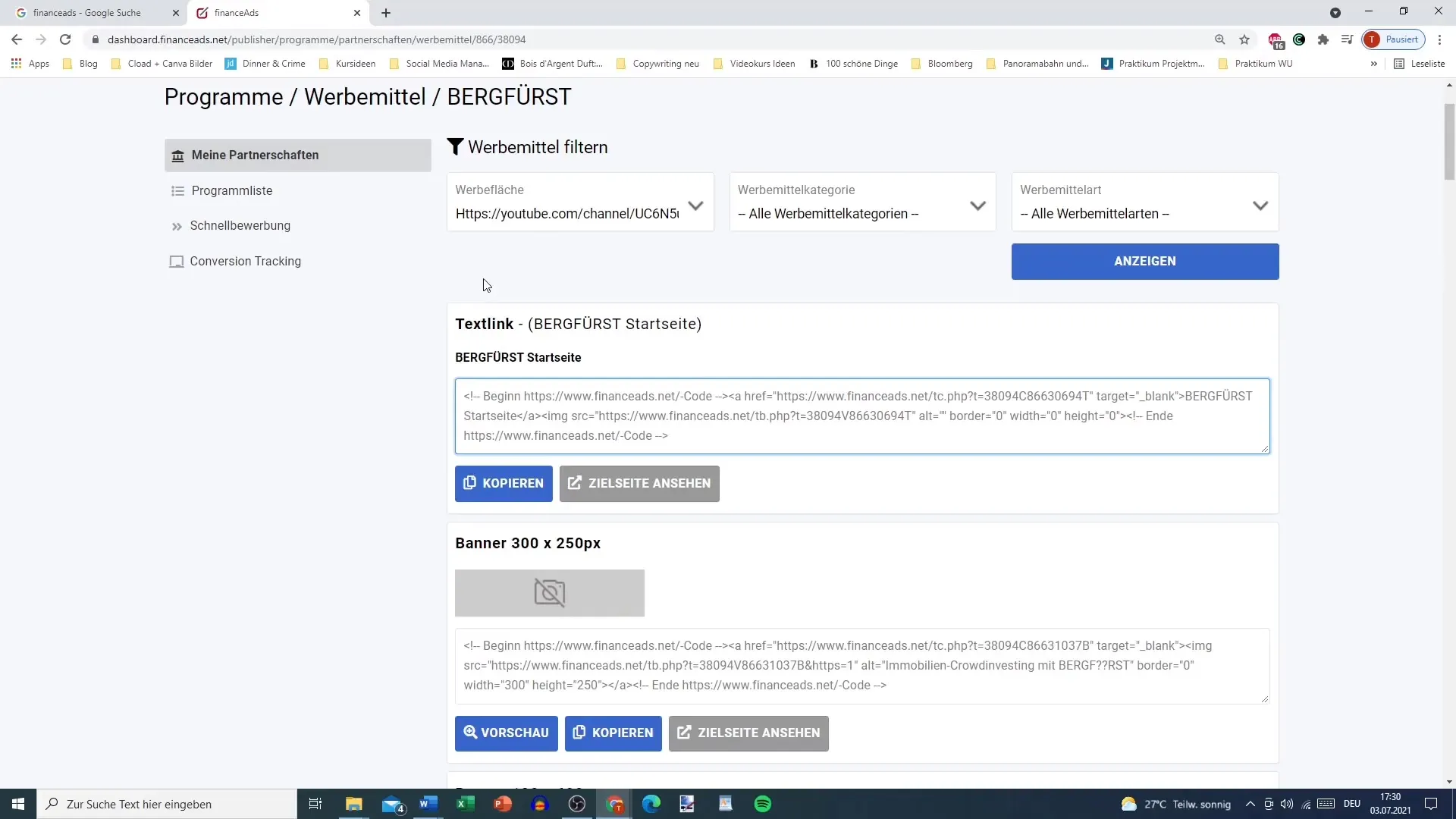
Task: Open OBS Studio from the taskbar
Action: [577, 804]
